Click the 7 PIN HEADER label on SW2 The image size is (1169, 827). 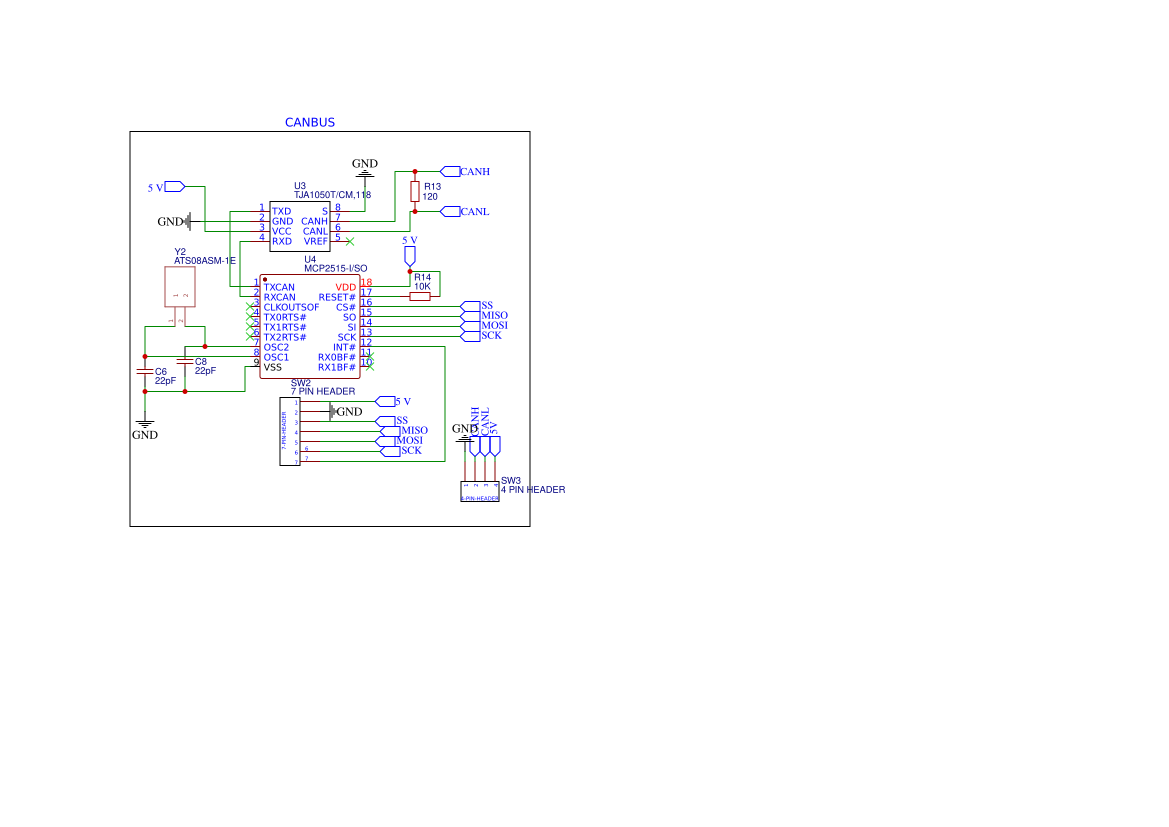click(323, 391)
